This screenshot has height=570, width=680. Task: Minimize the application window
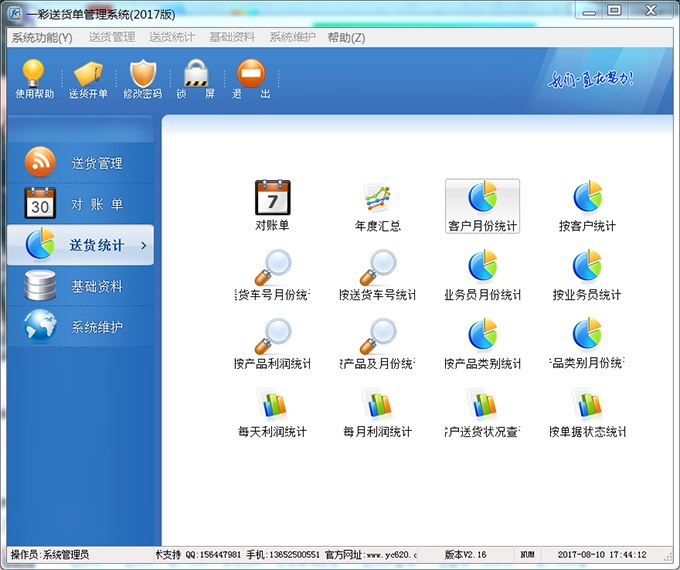[x=589, y=11]
